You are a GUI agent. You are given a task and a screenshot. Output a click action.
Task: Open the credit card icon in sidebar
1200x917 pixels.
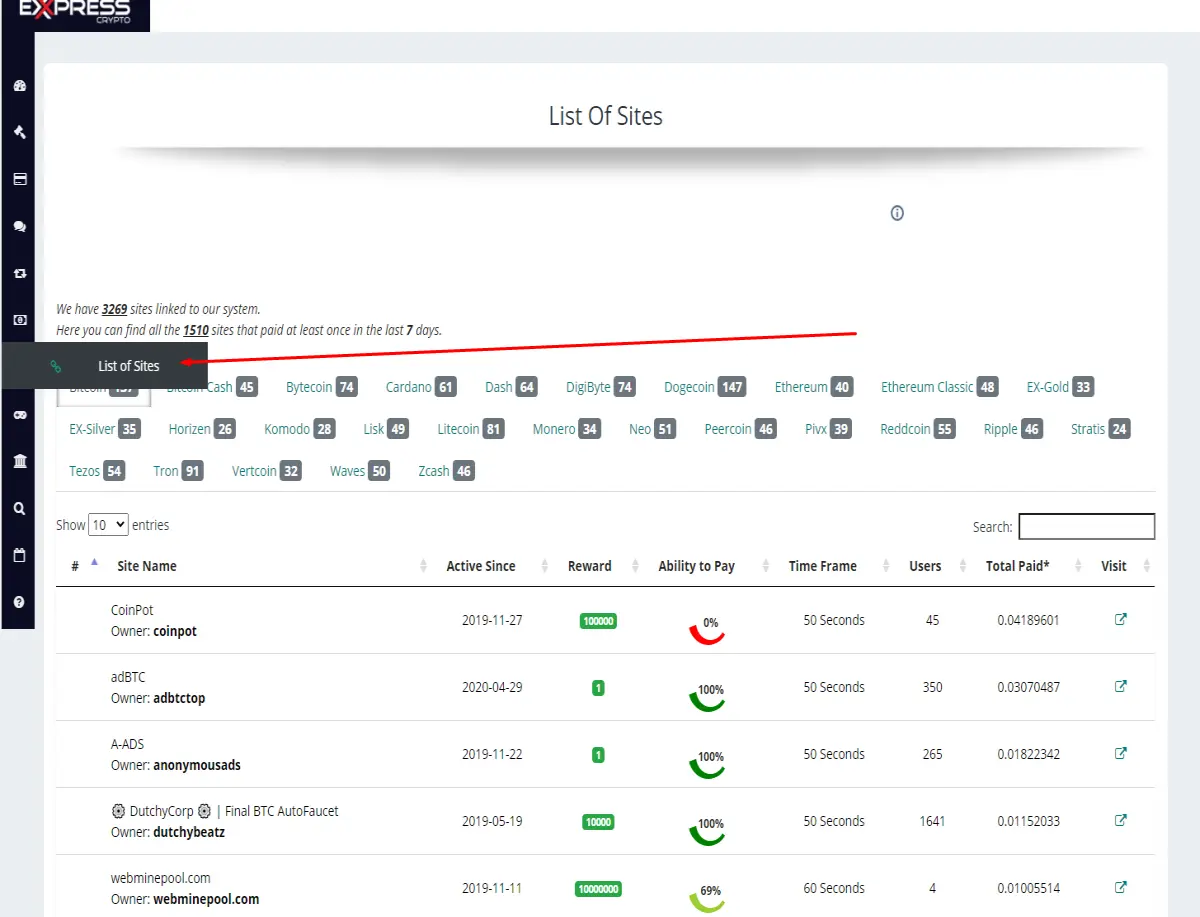pos(19,179)
